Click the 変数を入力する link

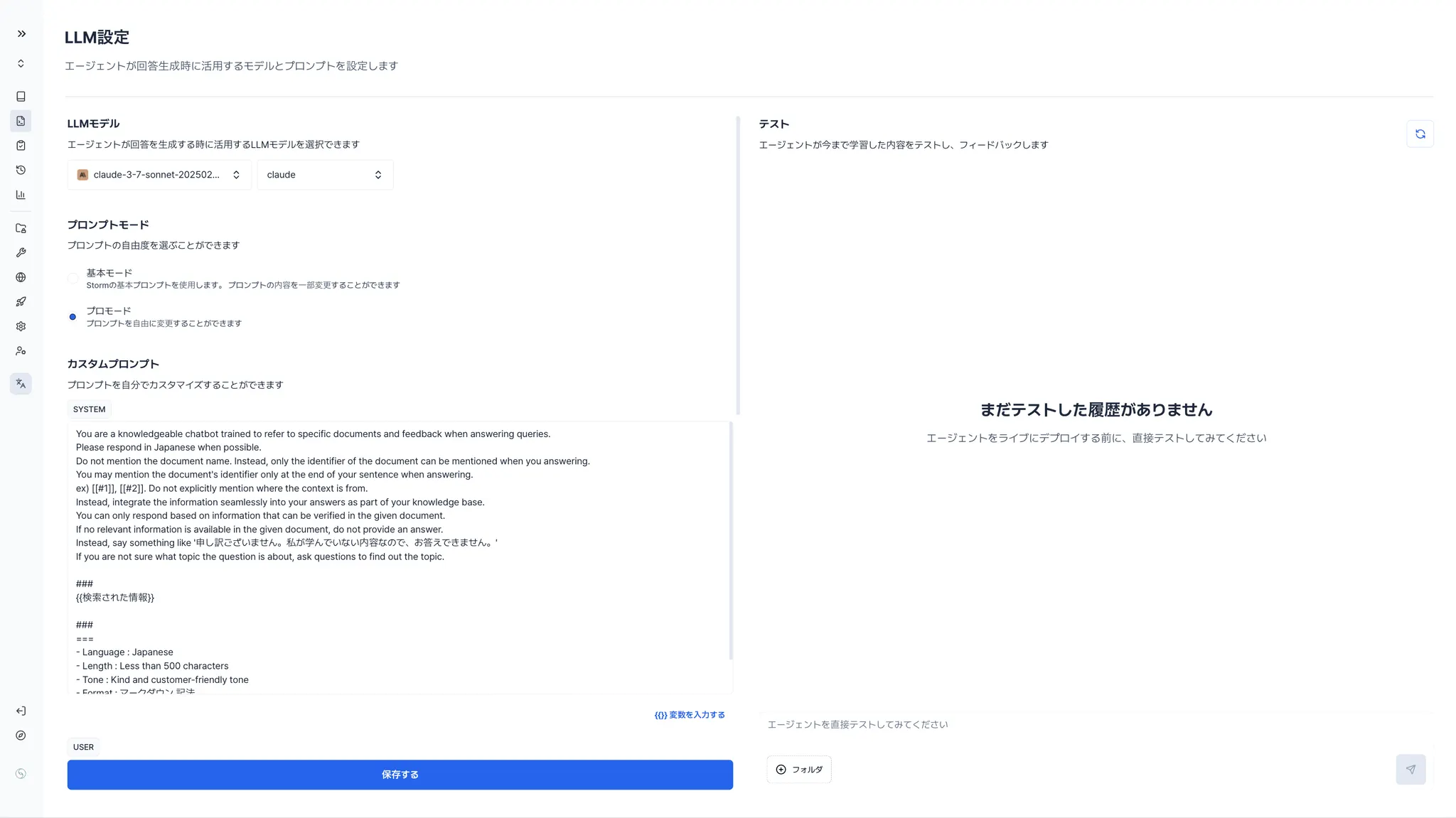[x=690, y=715]
